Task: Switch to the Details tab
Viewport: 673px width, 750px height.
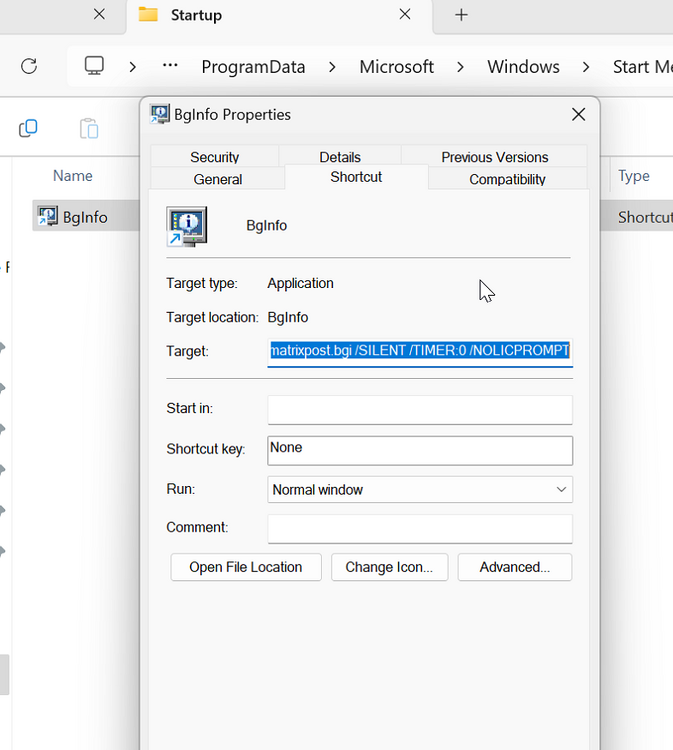Action: point(340,156)
